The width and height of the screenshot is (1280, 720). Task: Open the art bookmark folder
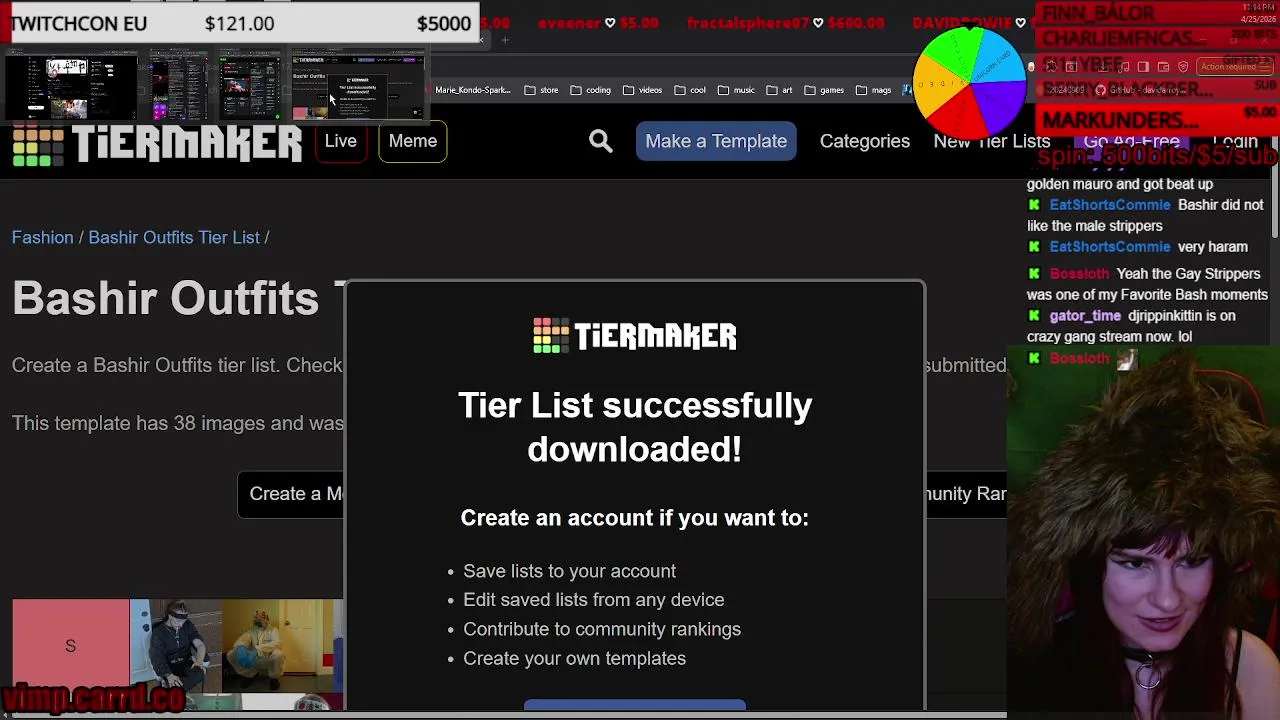point(779,90)
